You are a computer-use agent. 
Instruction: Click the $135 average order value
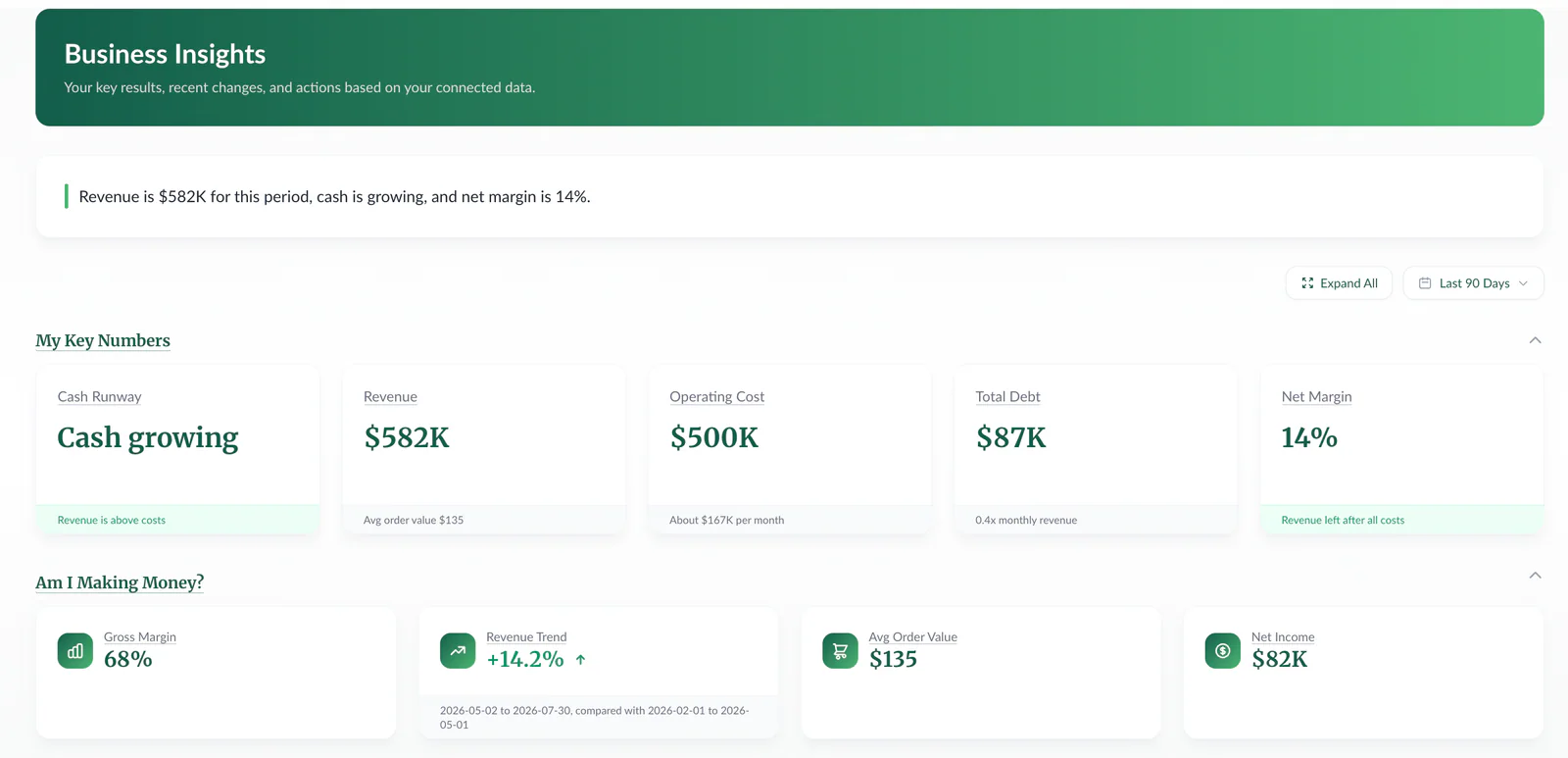[x=893, y=659]
